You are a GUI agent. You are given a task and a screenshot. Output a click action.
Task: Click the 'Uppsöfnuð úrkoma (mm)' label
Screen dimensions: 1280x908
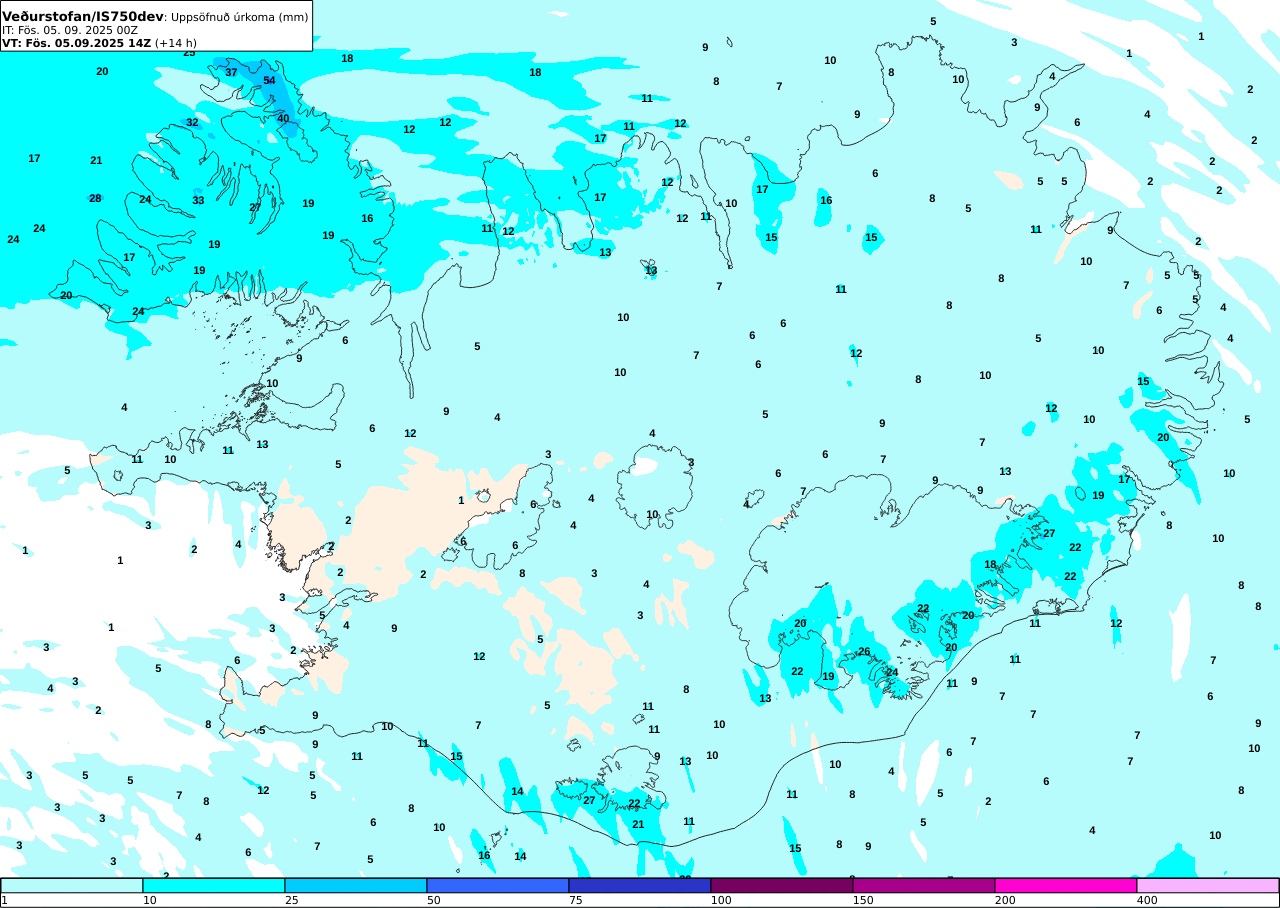coord(240,17)
